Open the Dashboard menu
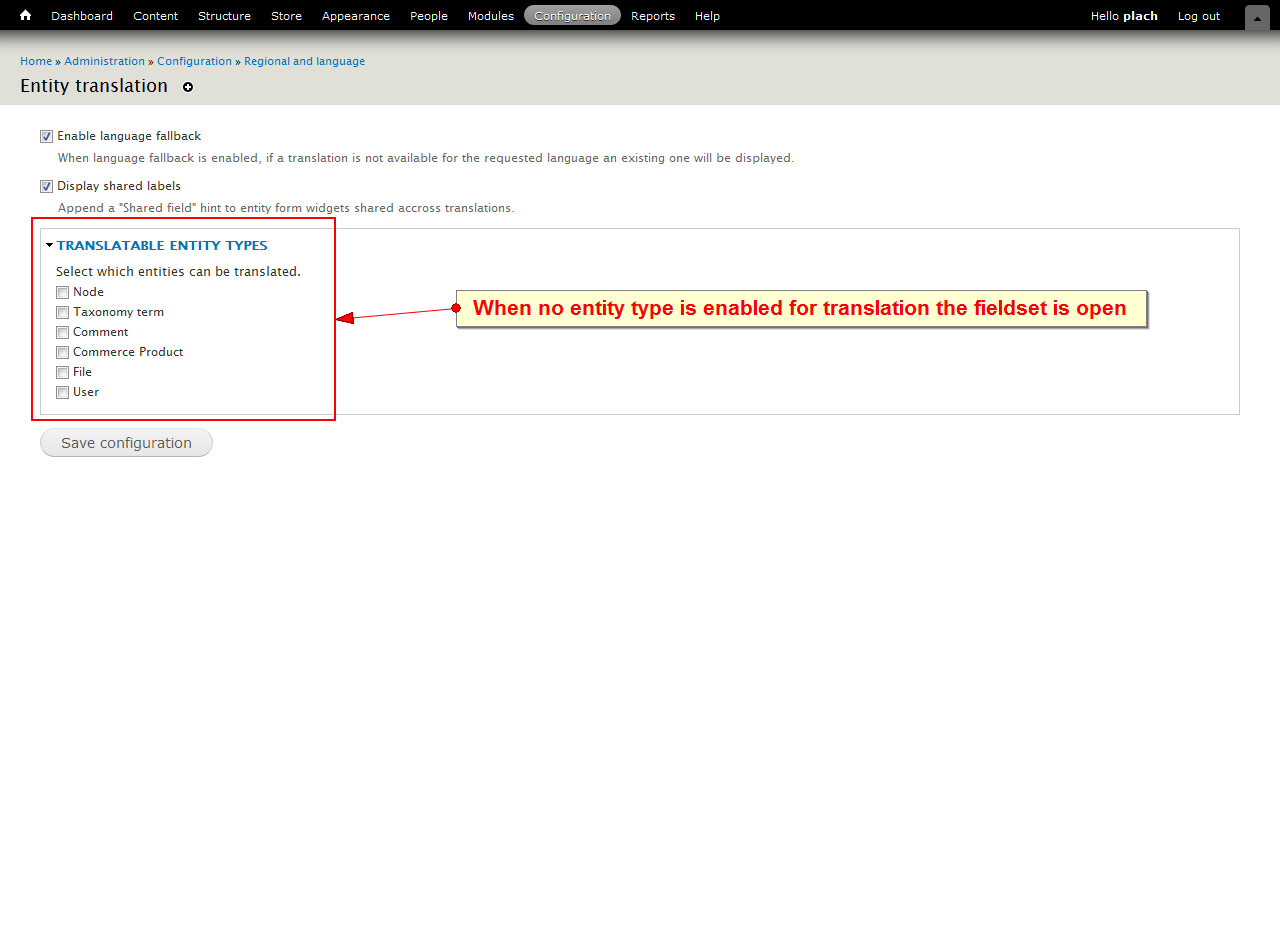 click(x=82, y=15)
